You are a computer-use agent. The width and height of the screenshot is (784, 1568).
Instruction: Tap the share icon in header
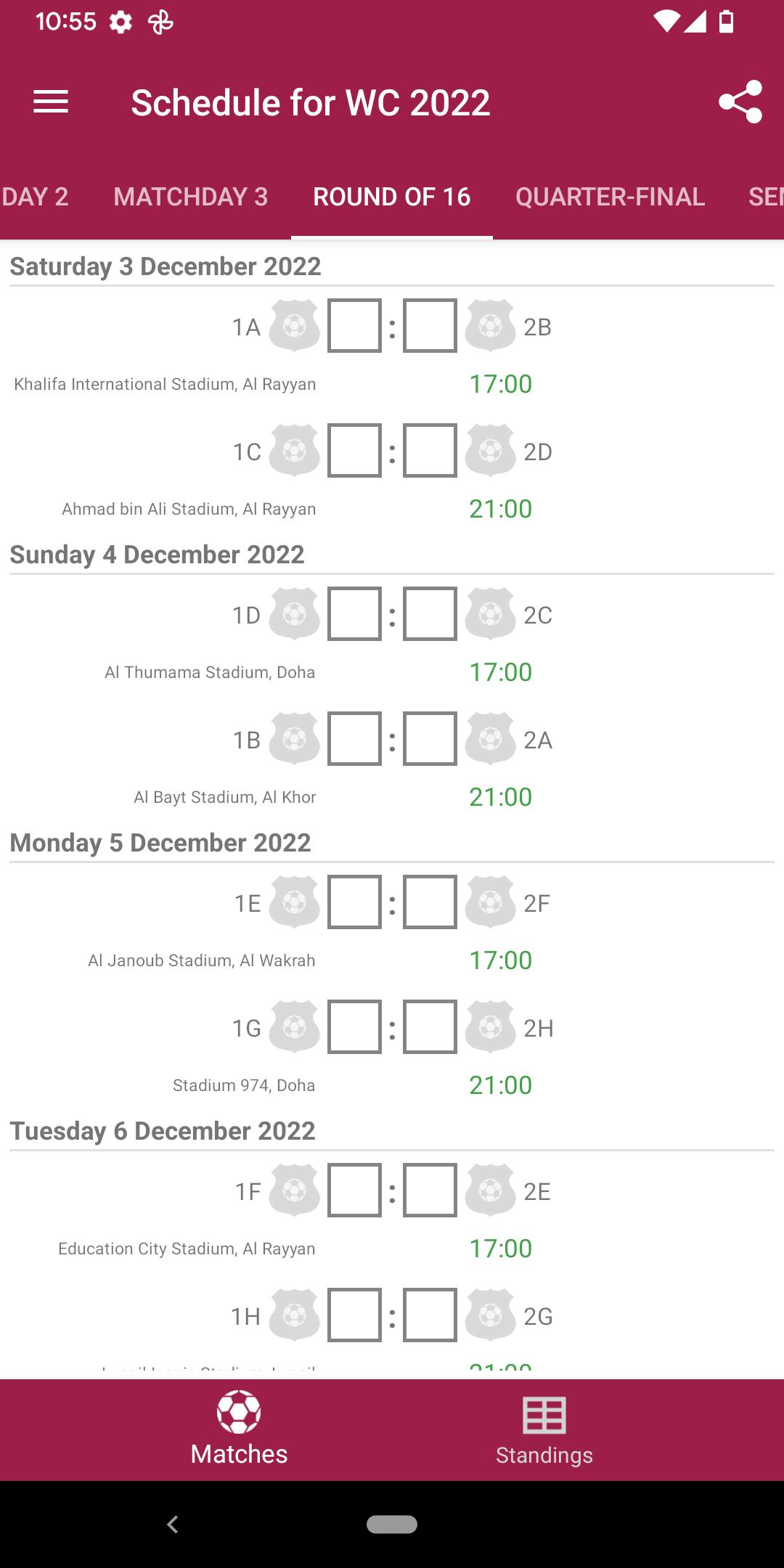pos(740,102)
